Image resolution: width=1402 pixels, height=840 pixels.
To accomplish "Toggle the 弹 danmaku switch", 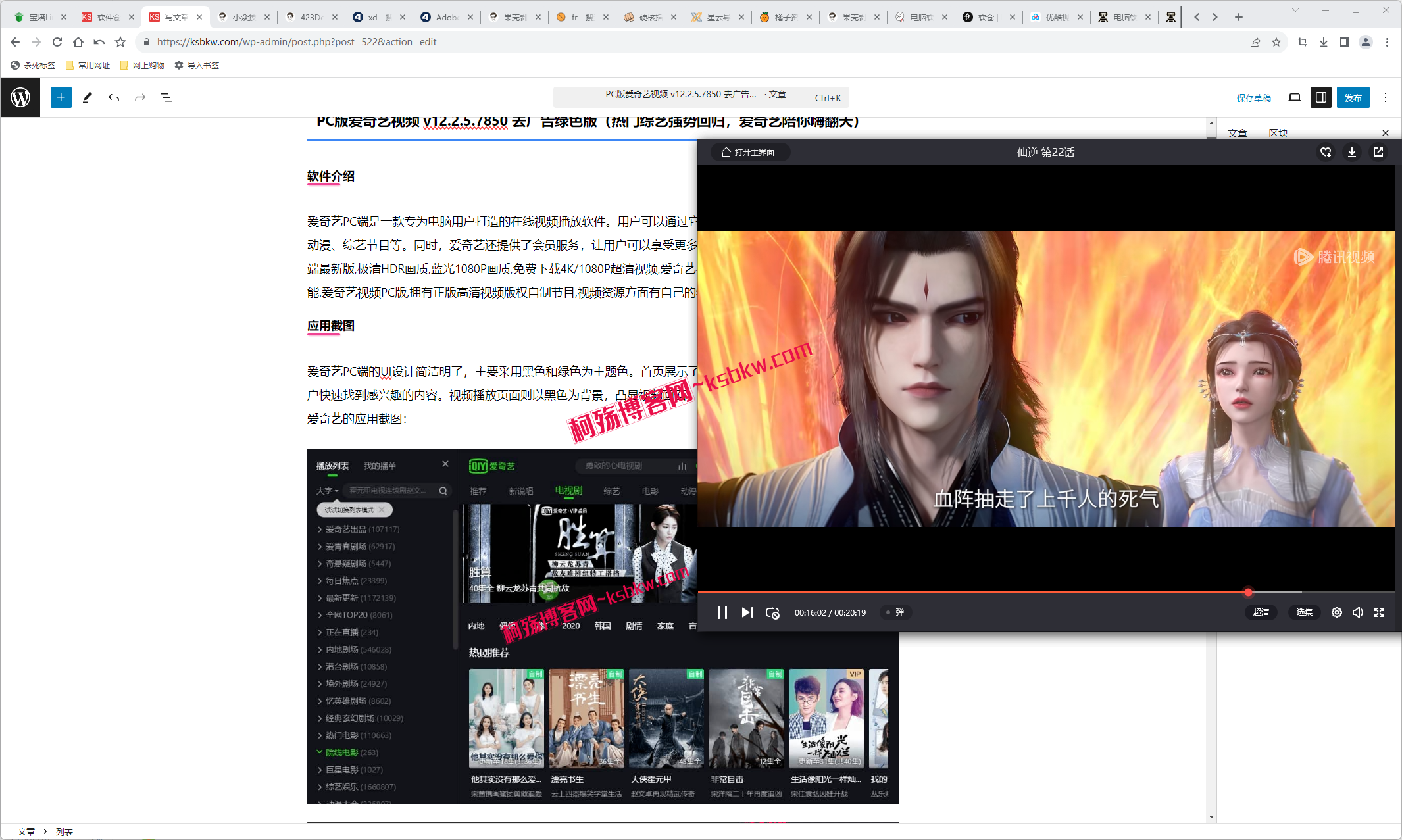I will click(x=894, y=612).
